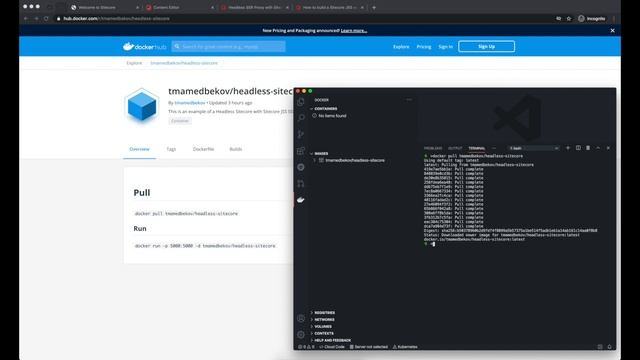Reload the browser page
The width and height of the screenshot is (640, 360).
pos(46,18)
